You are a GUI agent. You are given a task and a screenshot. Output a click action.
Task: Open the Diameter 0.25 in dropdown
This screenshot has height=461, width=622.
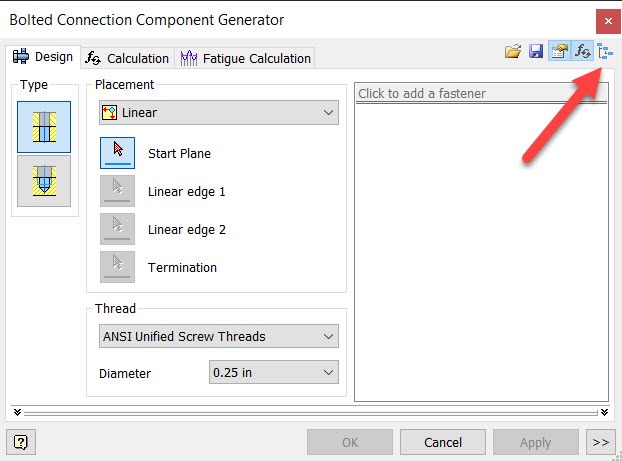pos(274,372)
